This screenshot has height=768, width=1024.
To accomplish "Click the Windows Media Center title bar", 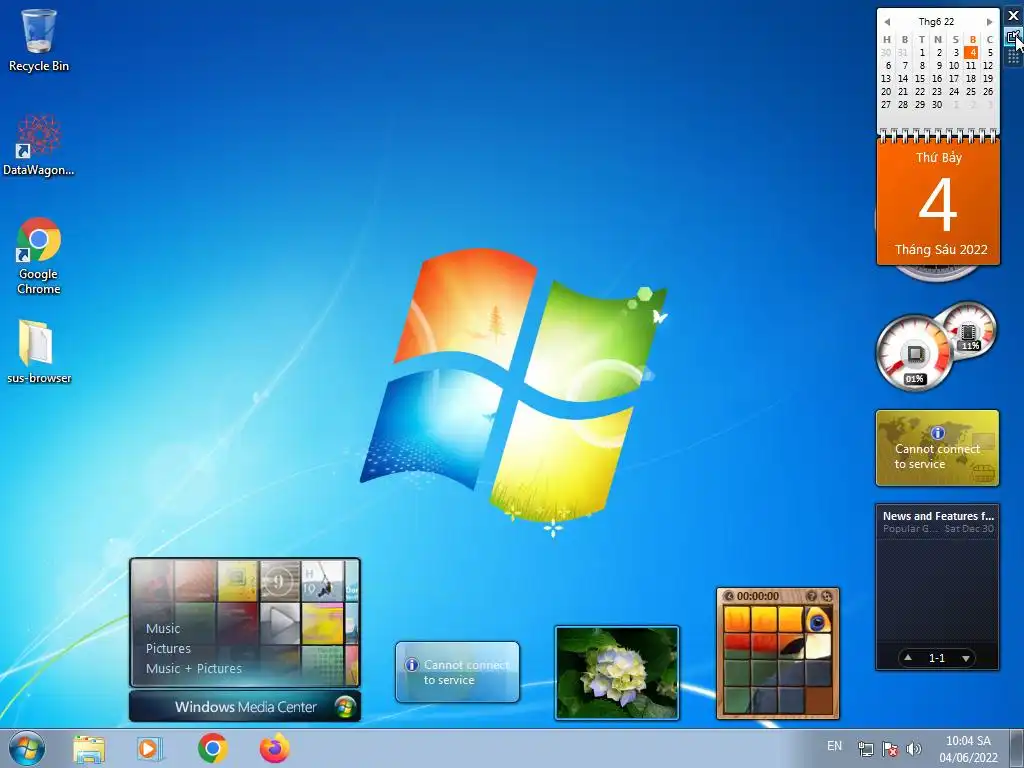I will [245, 707].
